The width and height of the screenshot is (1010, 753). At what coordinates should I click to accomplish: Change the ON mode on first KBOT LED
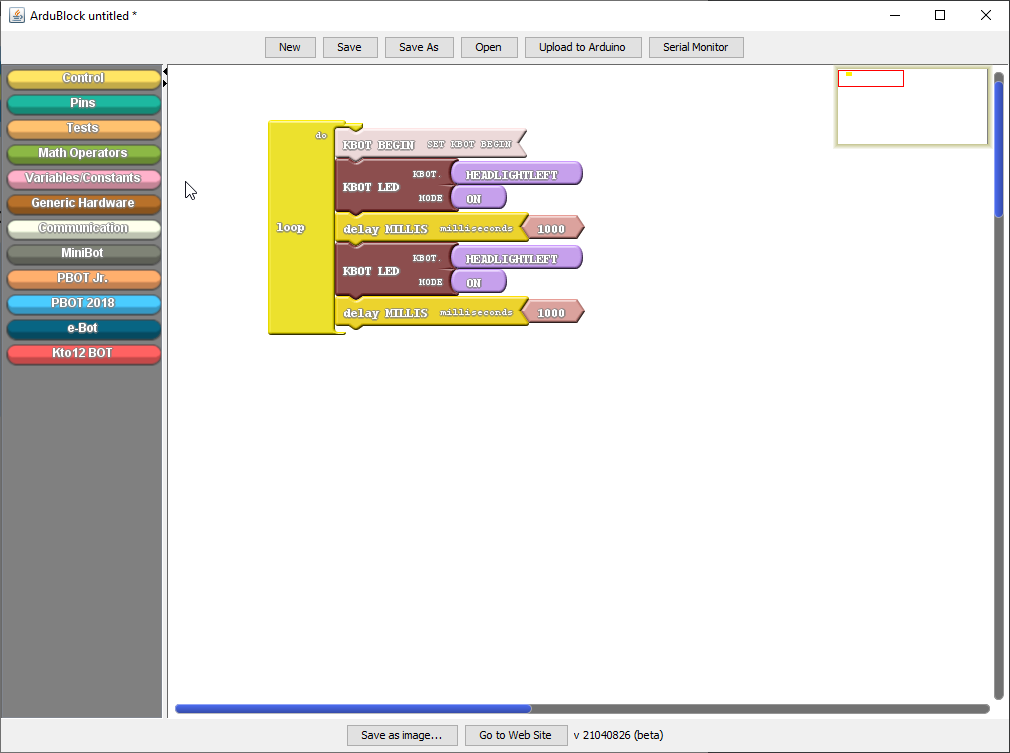(x=478, y=197)
